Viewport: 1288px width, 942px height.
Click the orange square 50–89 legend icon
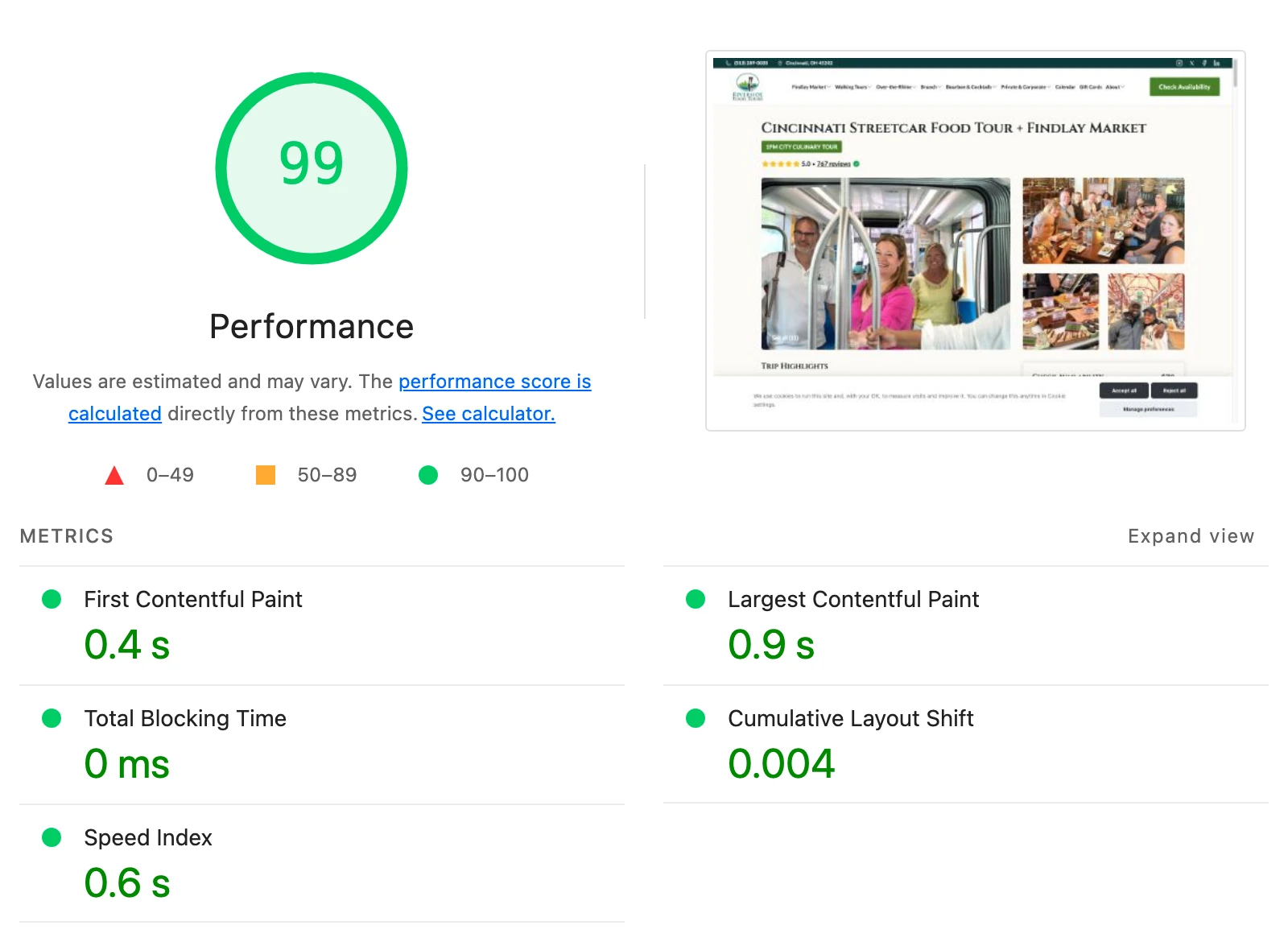coord(266,475)
